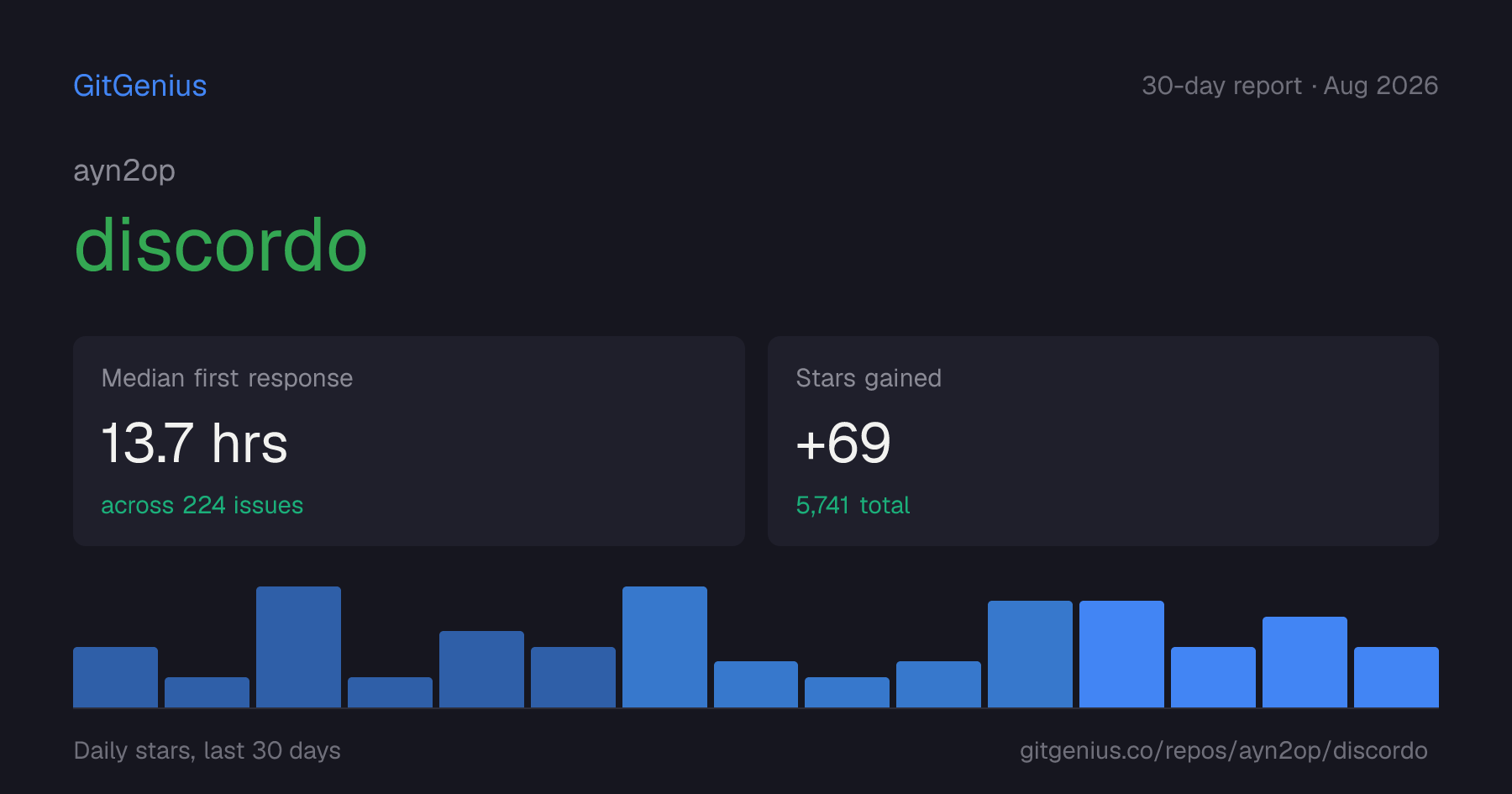Select the last bar in the stars chart
This screenshot has height=794, width=1512.
1396,677
